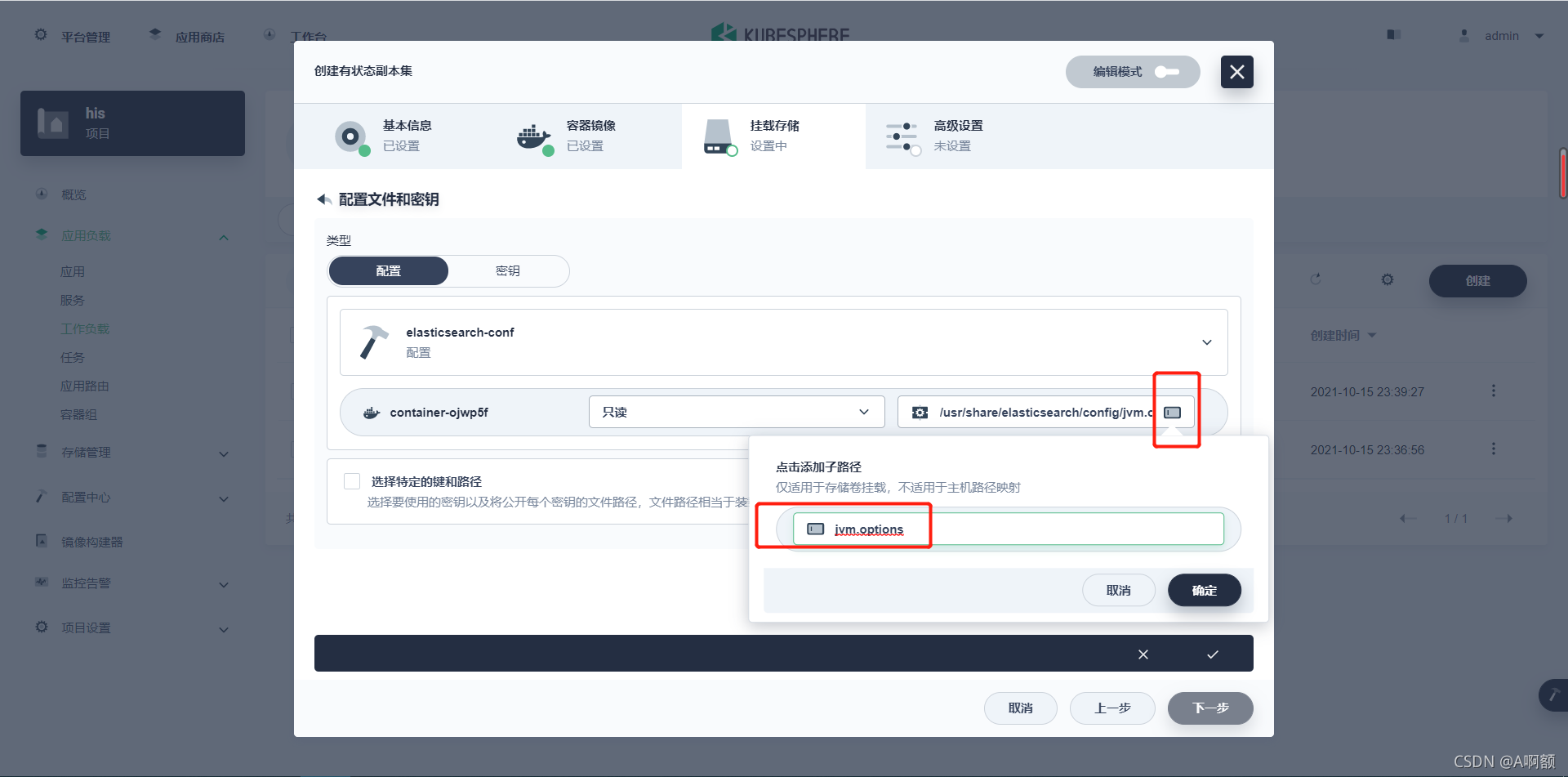Click the background 创建 button
1568x777 pixels.
1477,281
